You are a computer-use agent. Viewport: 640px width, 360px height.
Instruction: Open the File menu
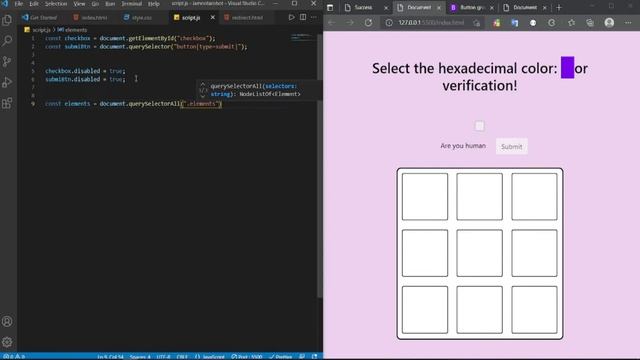click(x=19, y=4)
